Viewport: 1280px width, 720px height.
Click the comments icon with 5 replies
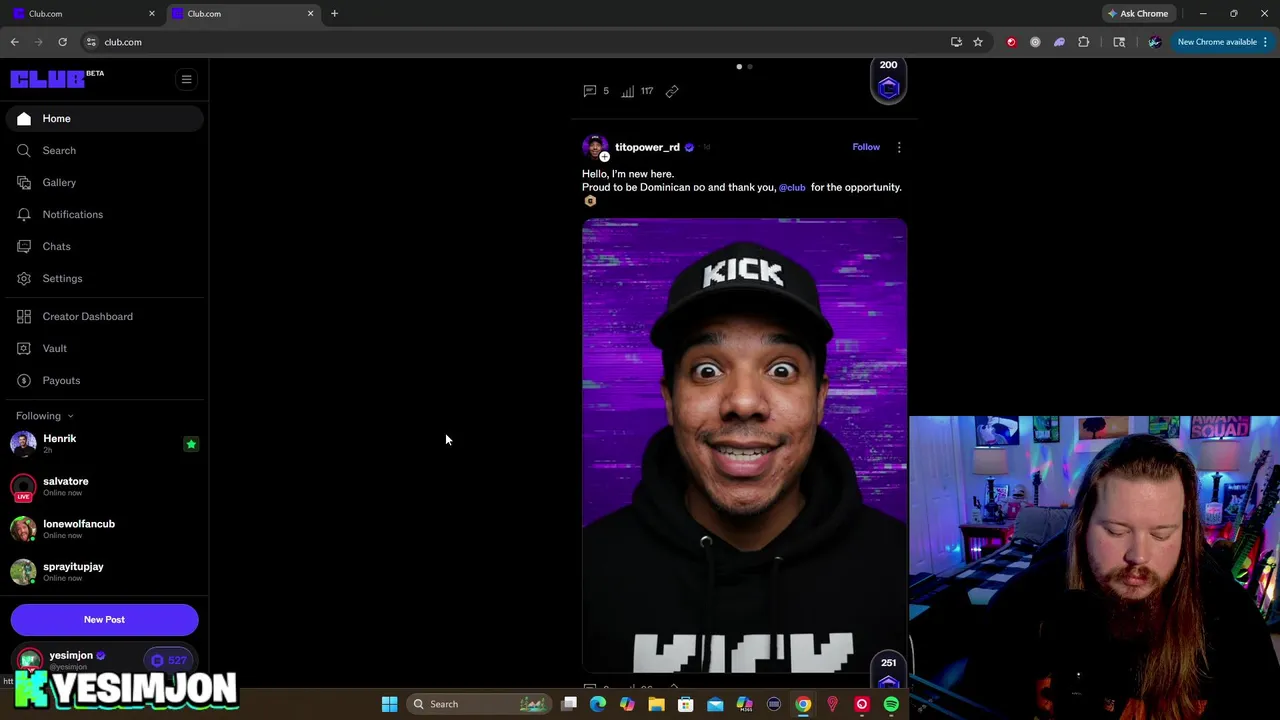[590, 91]
